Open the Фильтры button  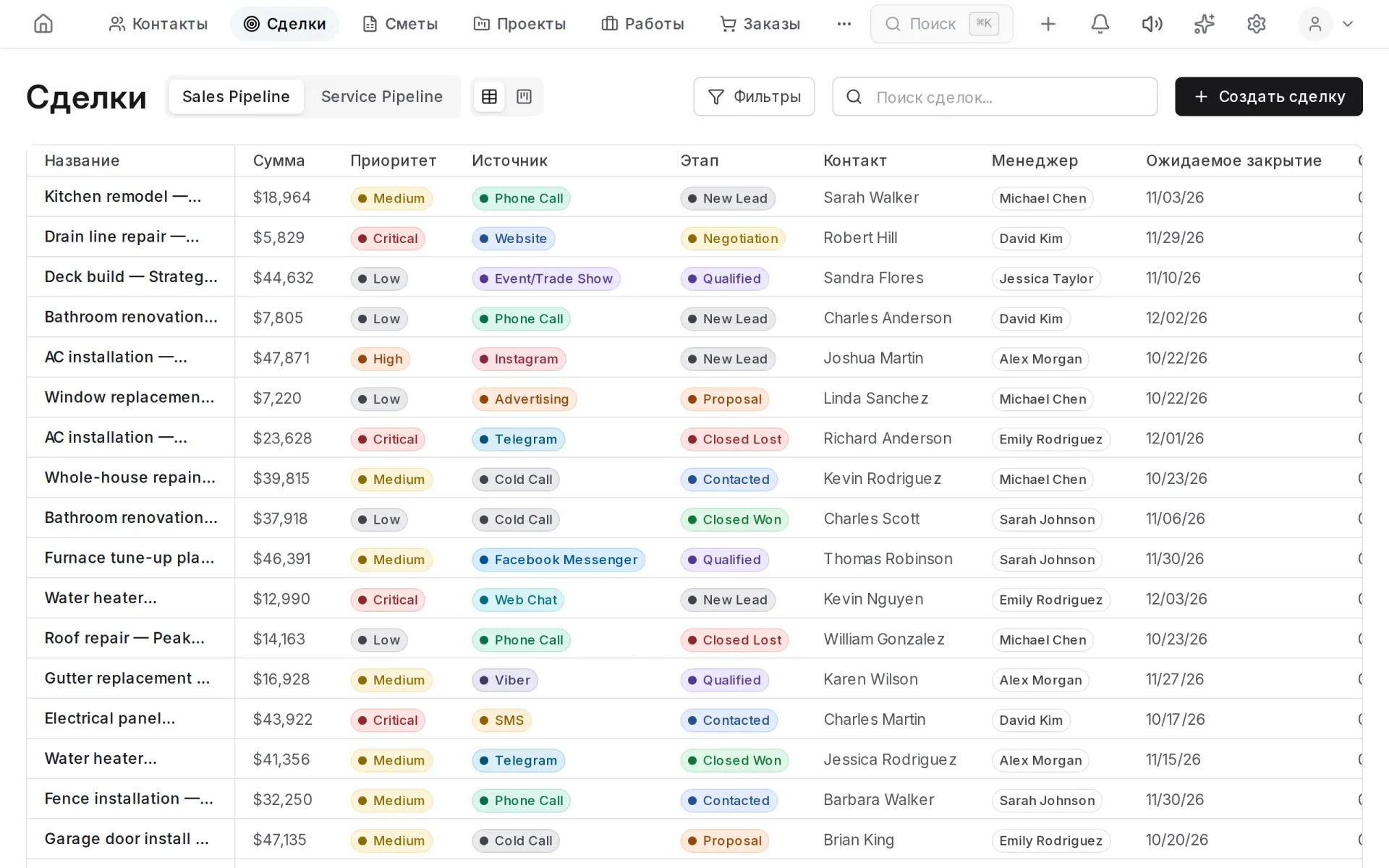(754, 96)
